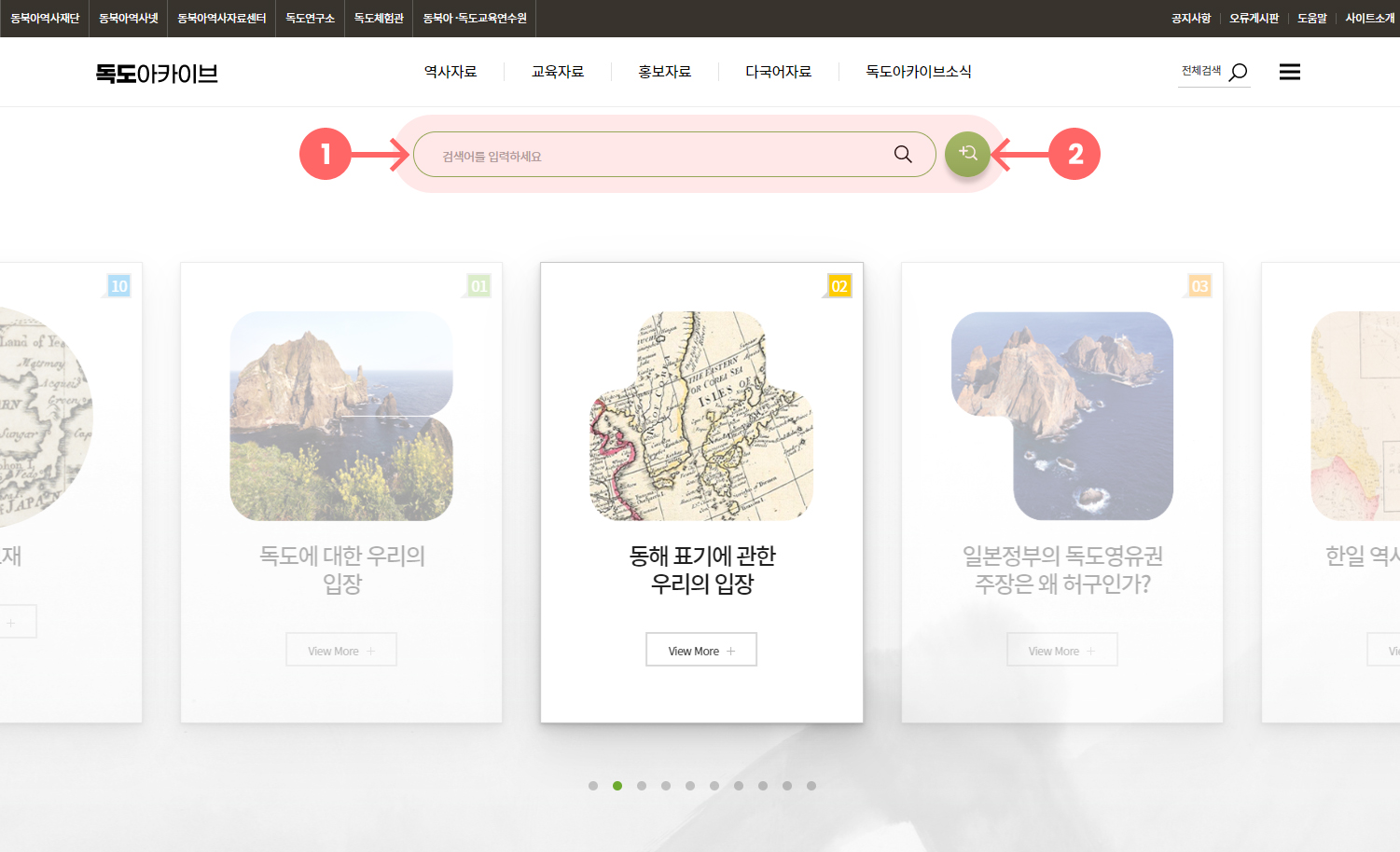
Task: Select the fifth carousel pagination dot
Action: pos(690,786)
